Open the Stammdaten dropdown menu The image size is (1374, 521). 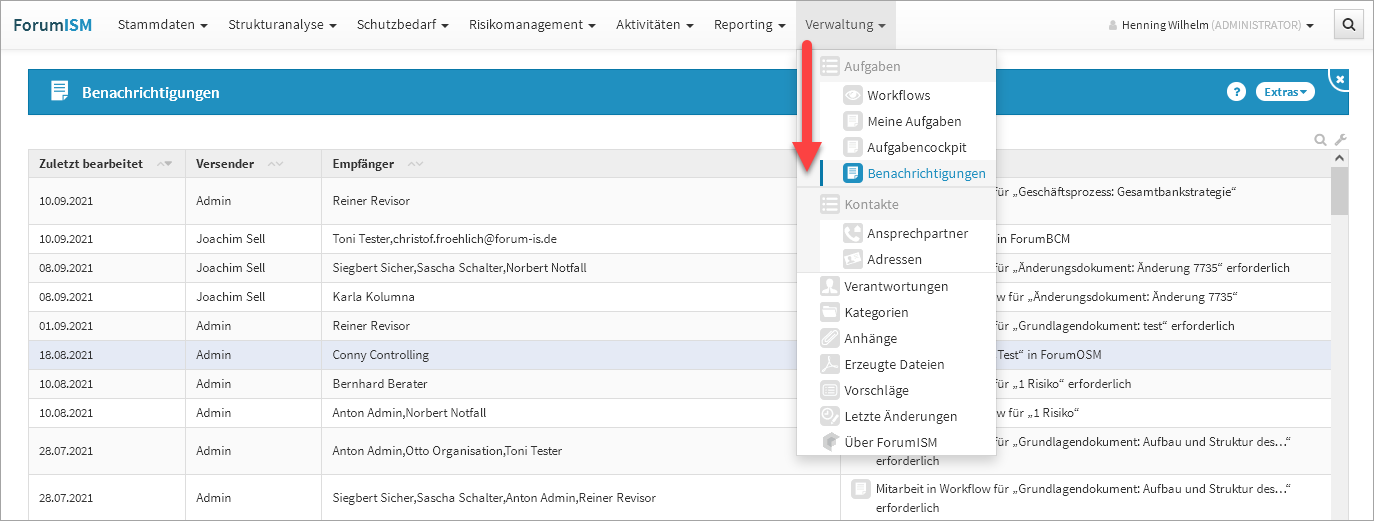[162, 25]
